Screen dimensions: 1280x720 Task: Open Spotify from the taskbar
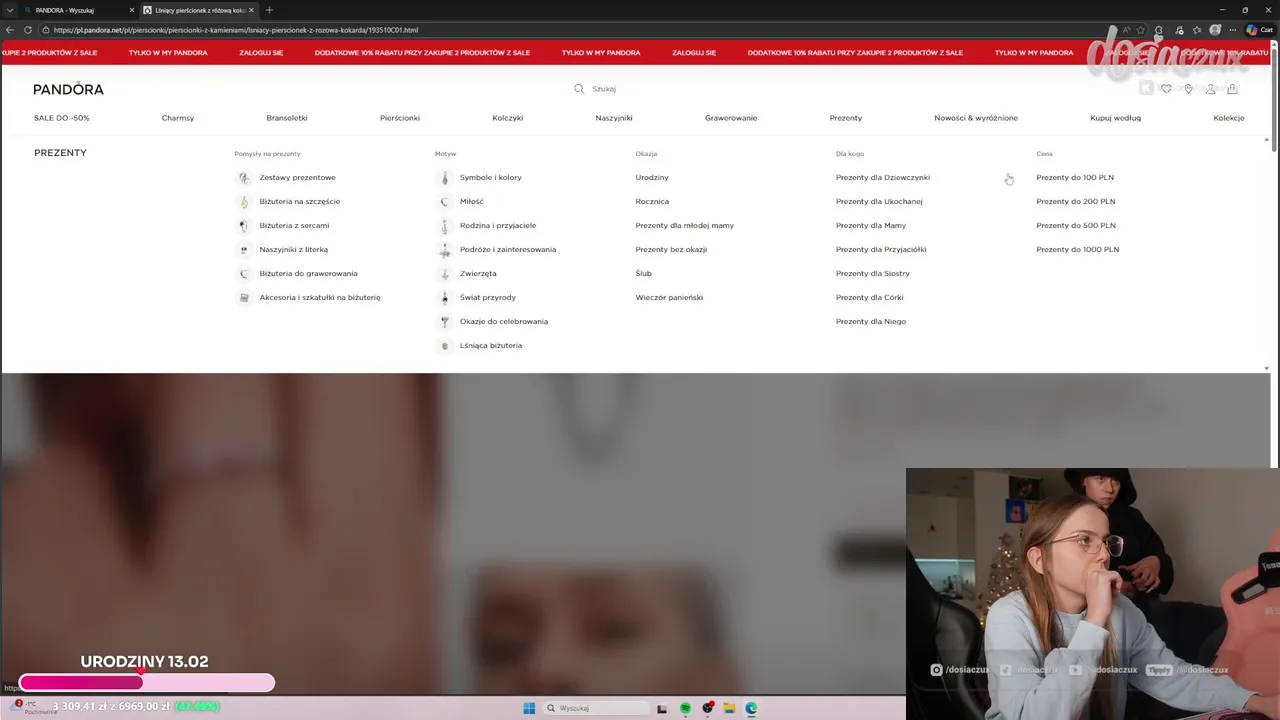(x=685, y=708)
